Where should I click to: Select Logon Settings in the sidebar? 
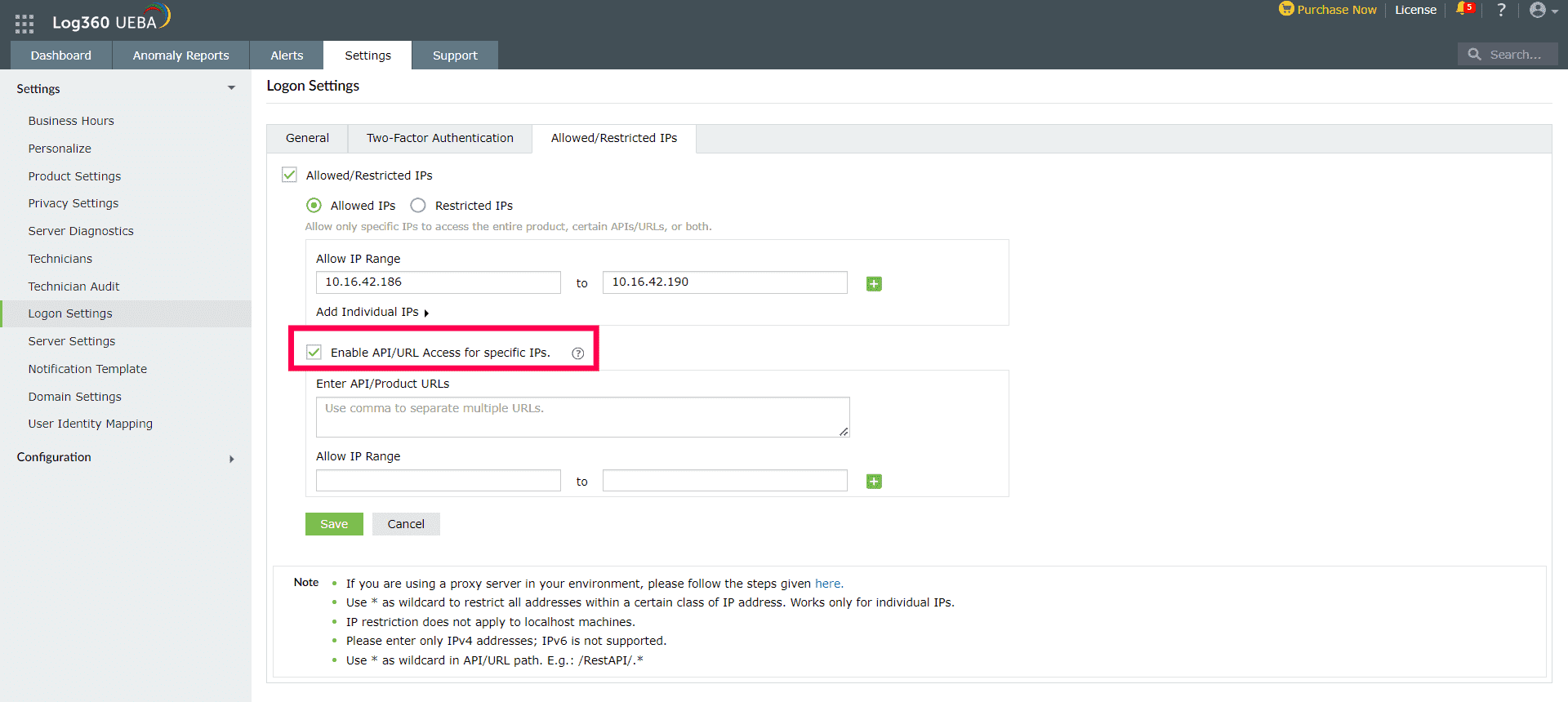(70, 313)
